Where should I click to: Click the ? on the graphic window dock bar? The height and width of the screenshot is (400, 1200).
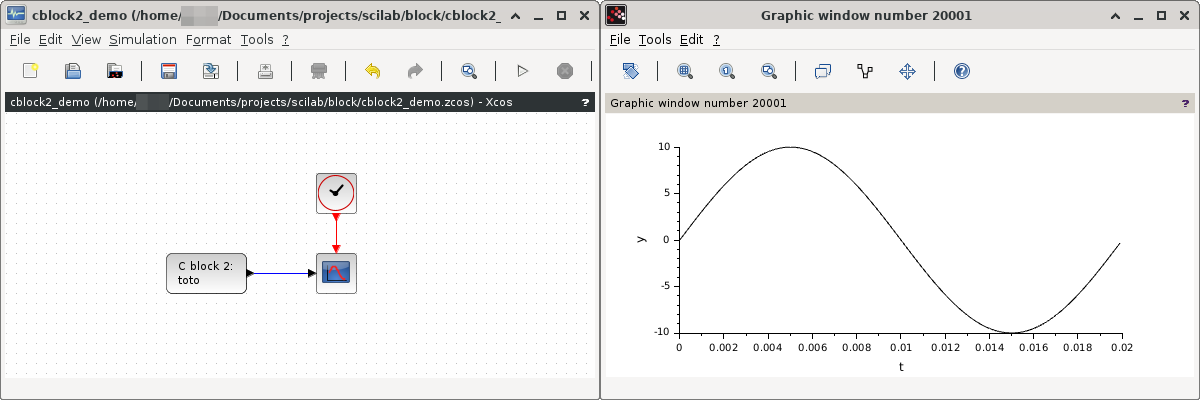coord(1185,102)
